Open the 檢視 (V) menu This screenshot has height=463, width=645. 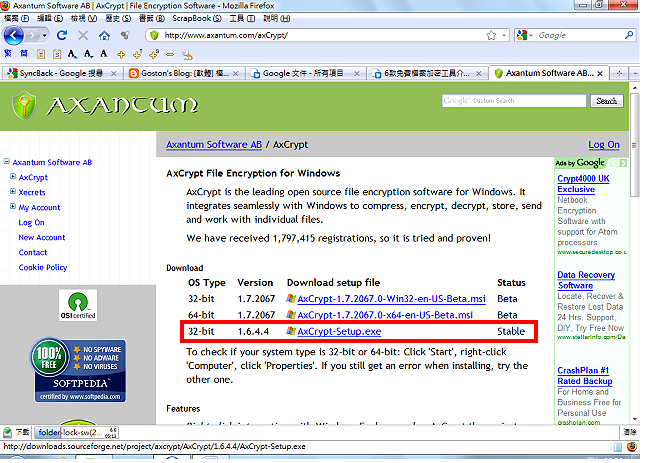84,19
